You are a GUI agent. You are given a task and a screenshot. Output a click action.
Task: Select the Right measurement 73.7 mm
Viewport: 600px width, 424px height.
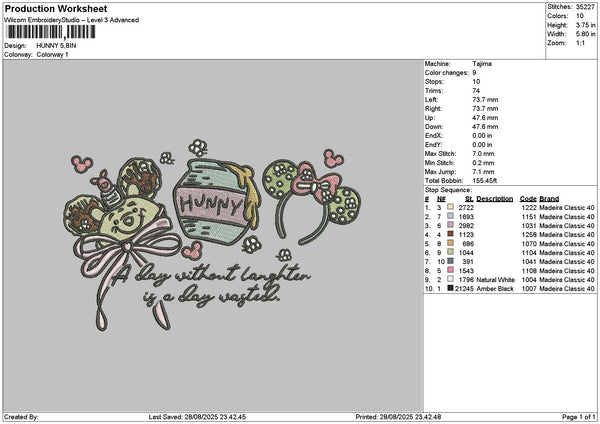(x=485, y=109)
